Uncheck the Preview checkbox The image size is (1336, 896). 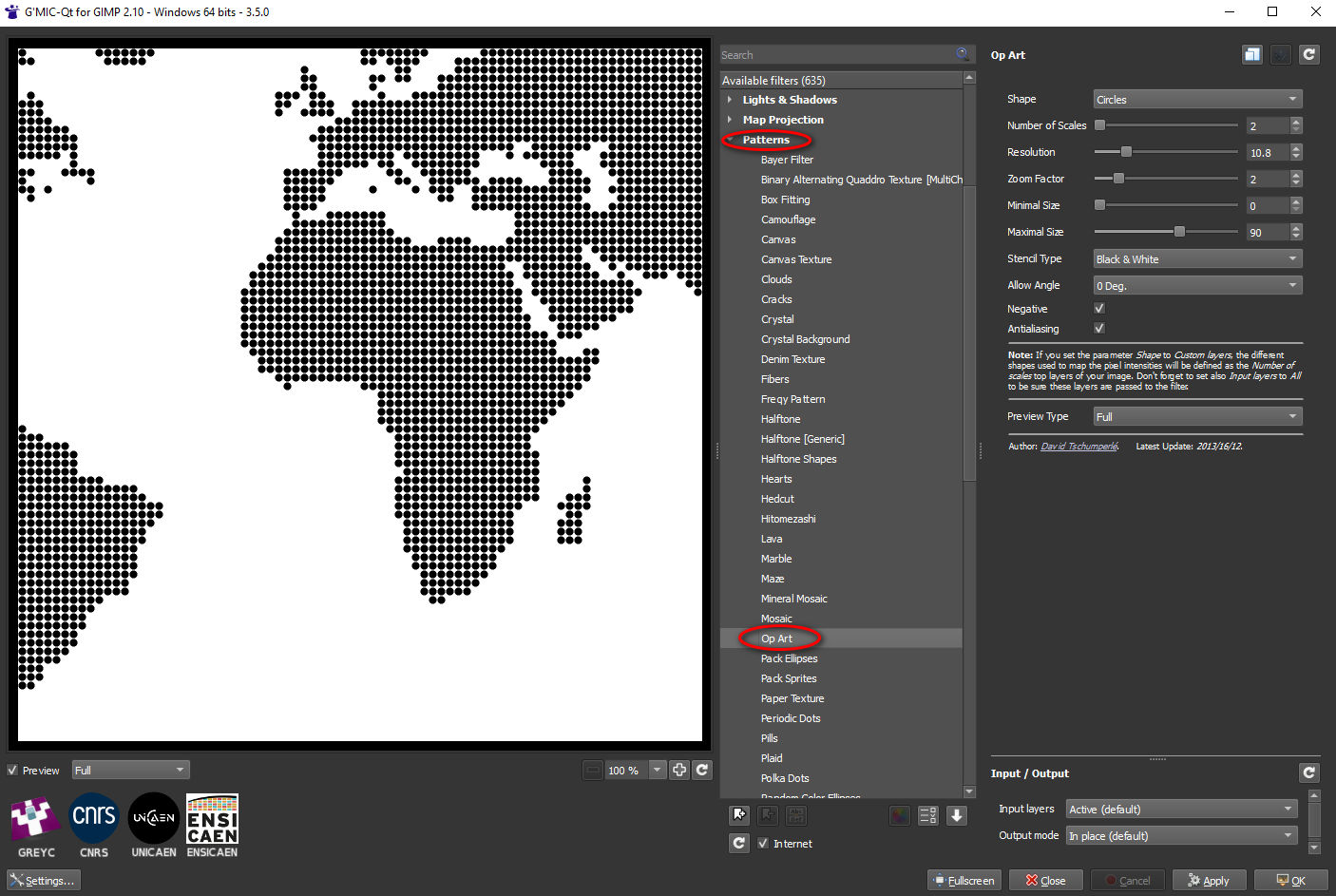(x=13, y=771)
